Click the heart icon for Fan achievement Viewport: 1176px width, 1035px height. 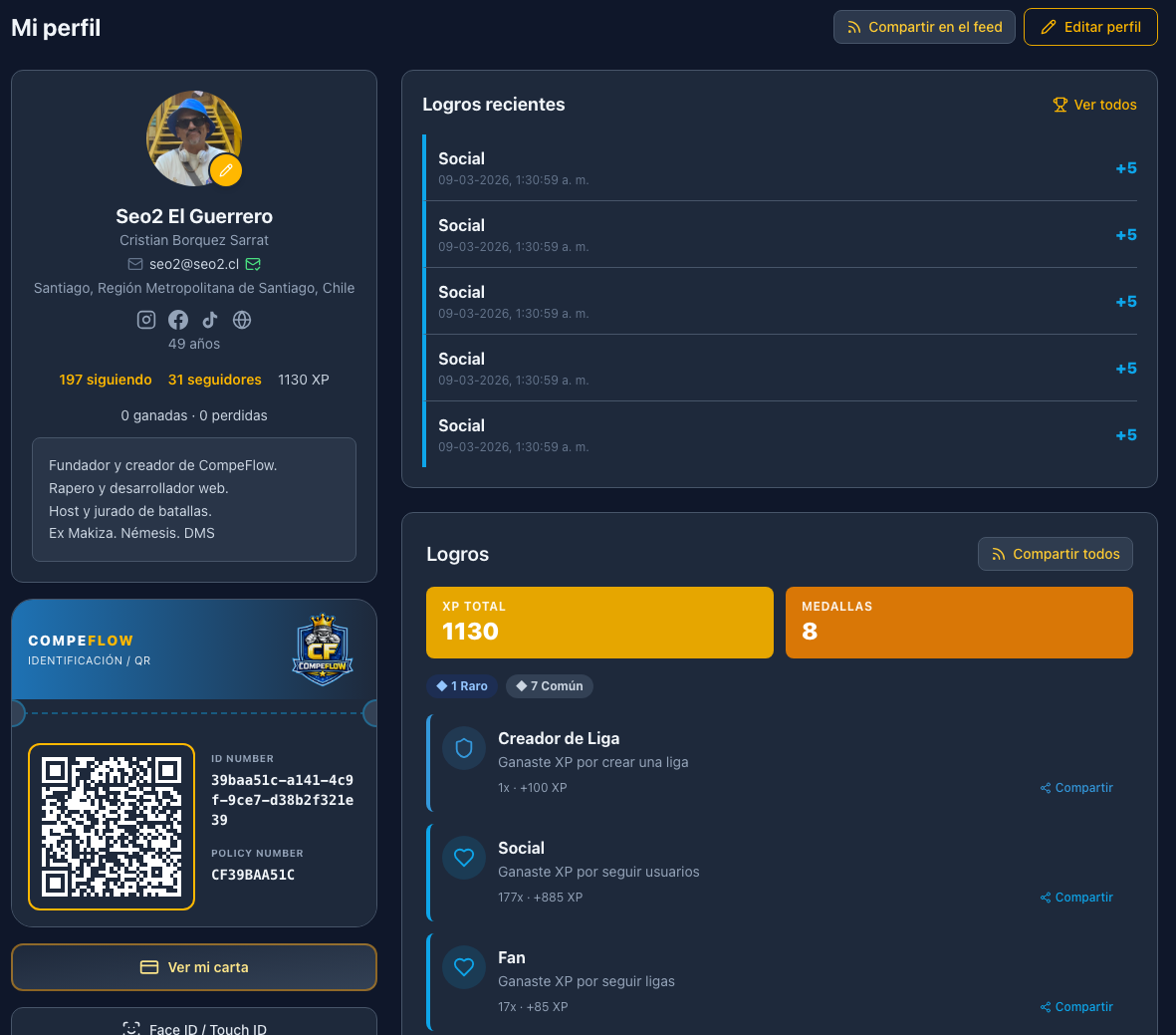coord(464,967)
